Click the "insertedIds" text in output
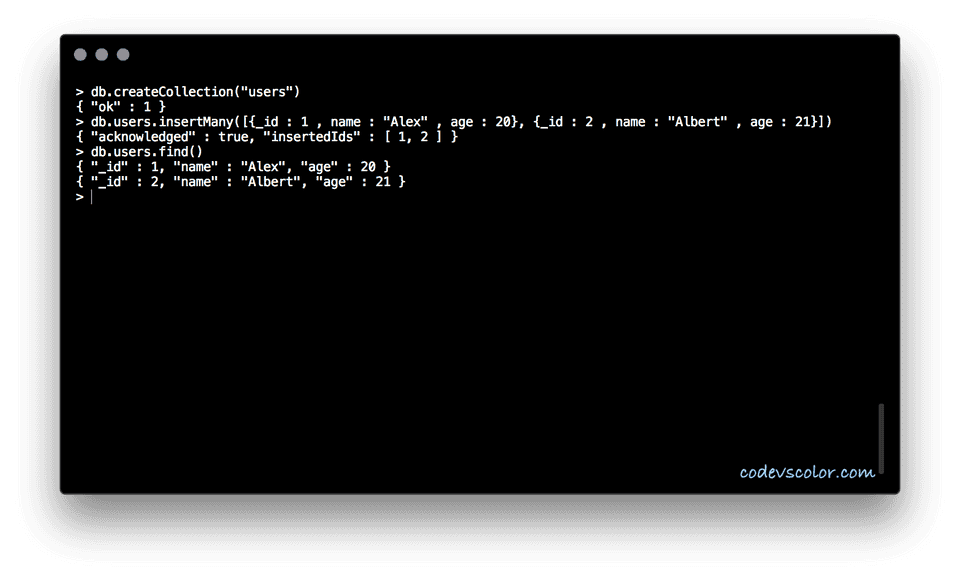Viewport: 960px width, 580px height. pyautogui.click(x=312, y=137)
